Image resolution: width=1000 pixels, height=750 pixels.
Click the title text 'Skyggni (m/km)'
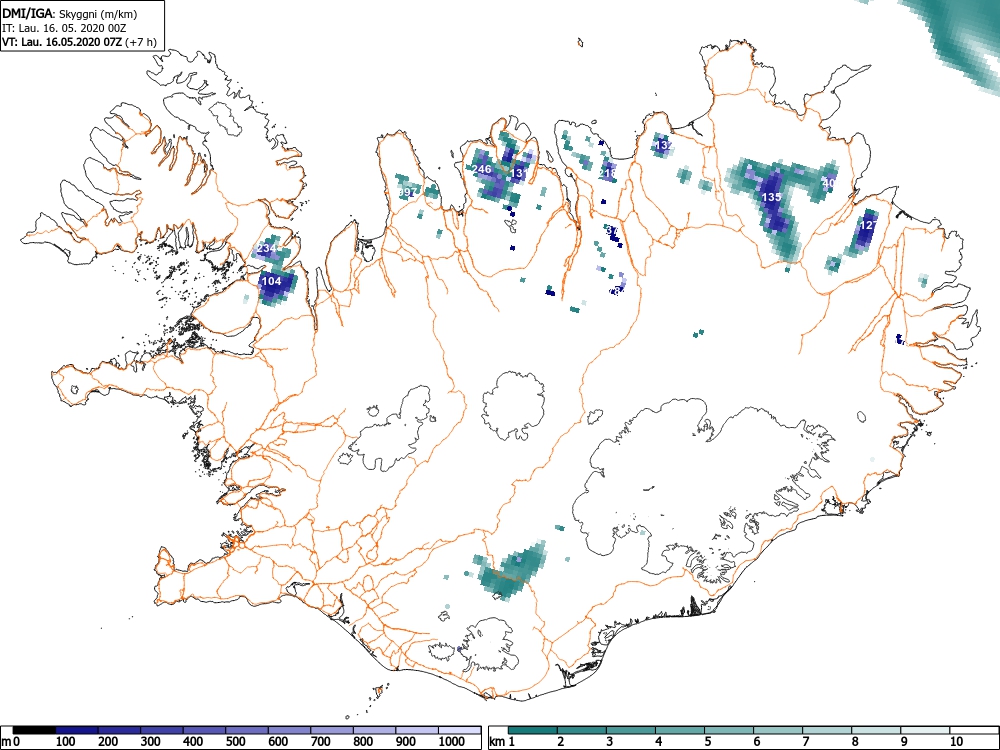pos(98,13)
